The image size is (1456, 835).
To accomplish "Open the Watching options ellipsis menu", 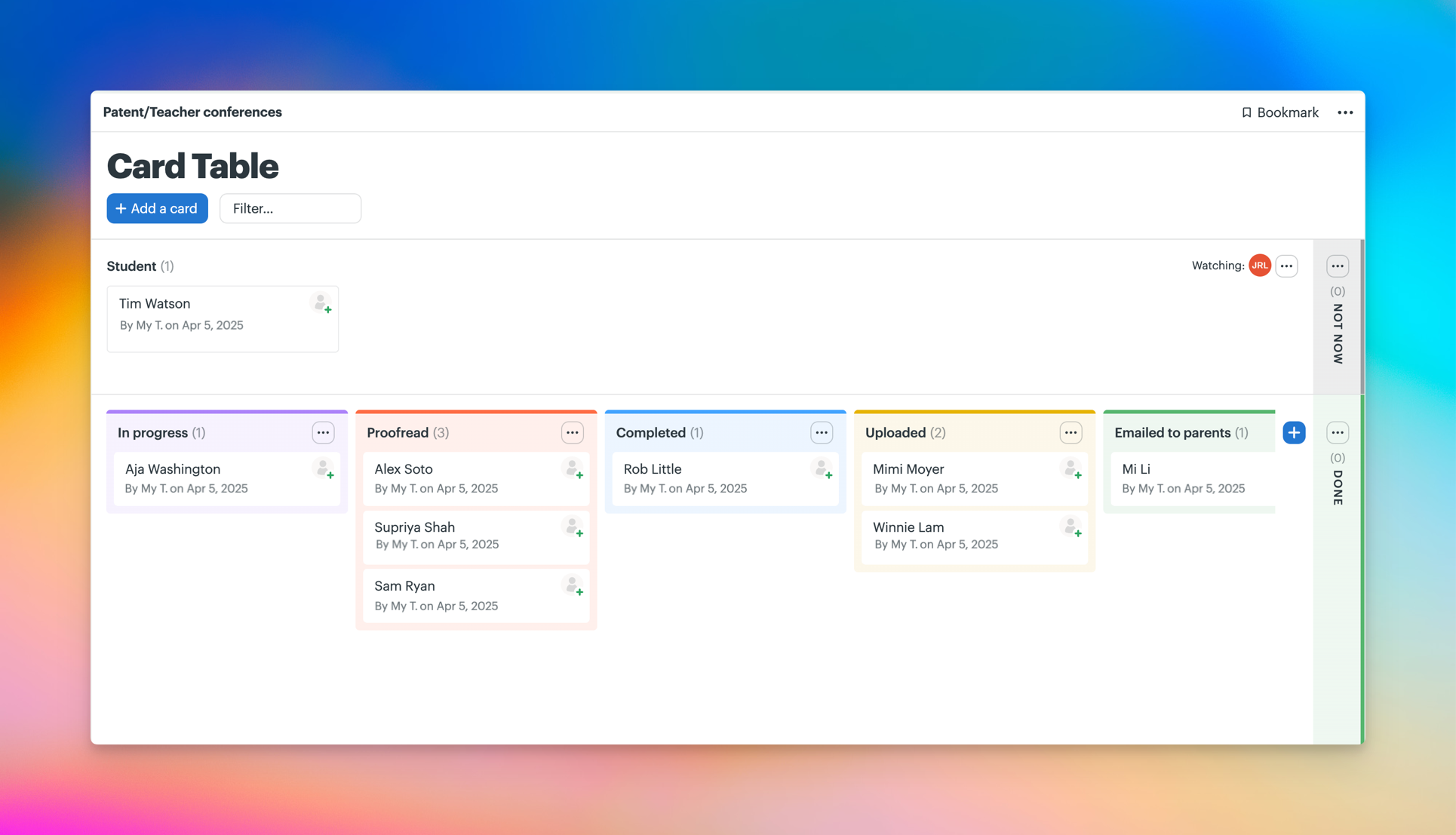I will (x=1286, y=266).
